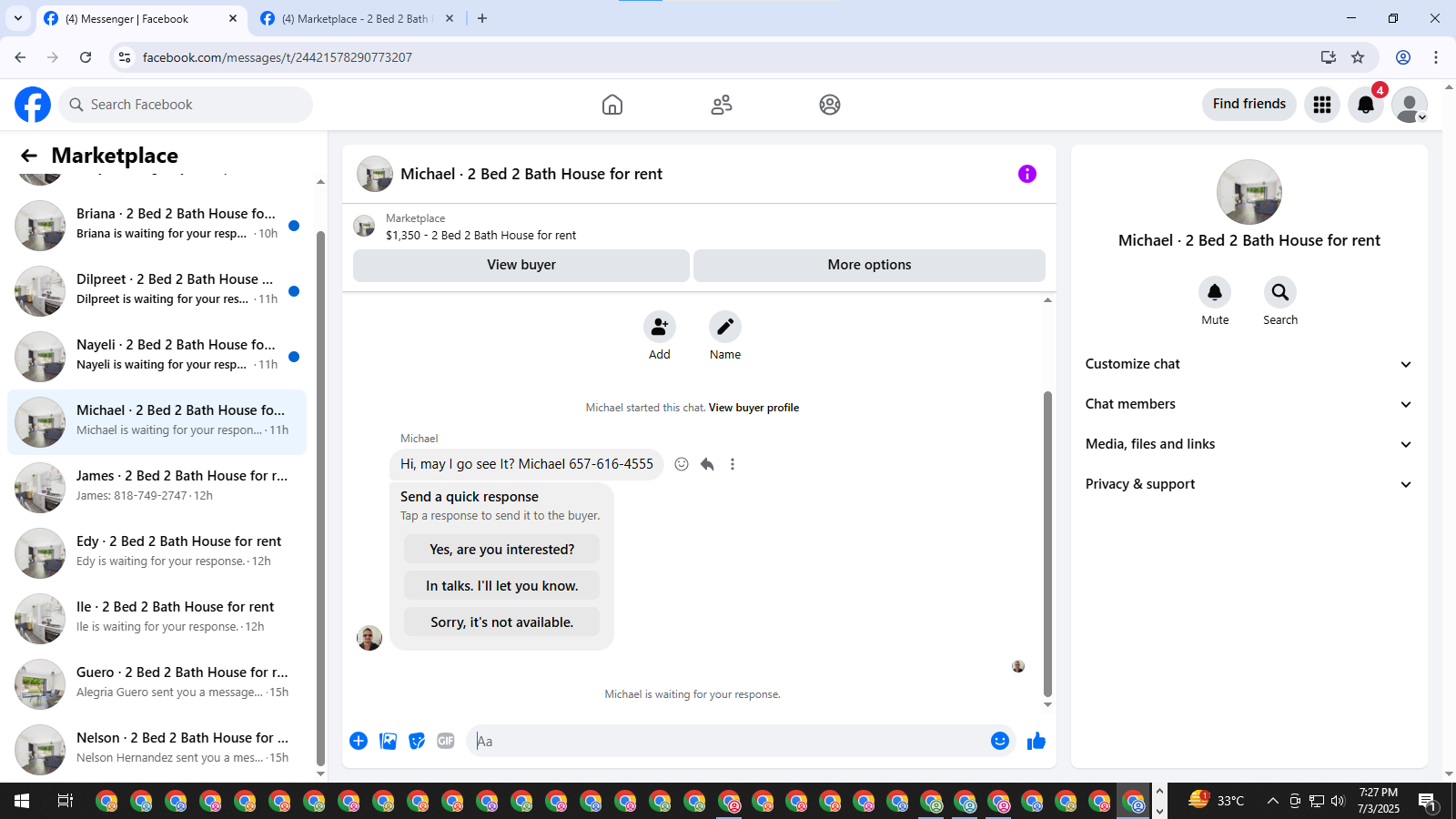Open conversation information purple icon
Viewport: 1456px width, 819px height.
1027,174
